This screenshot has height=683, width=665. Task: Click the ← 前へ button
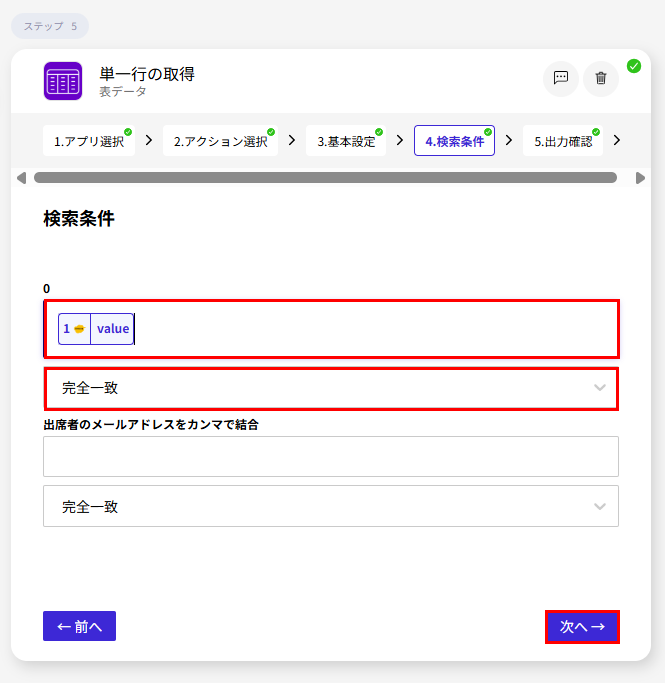[79, 626]
